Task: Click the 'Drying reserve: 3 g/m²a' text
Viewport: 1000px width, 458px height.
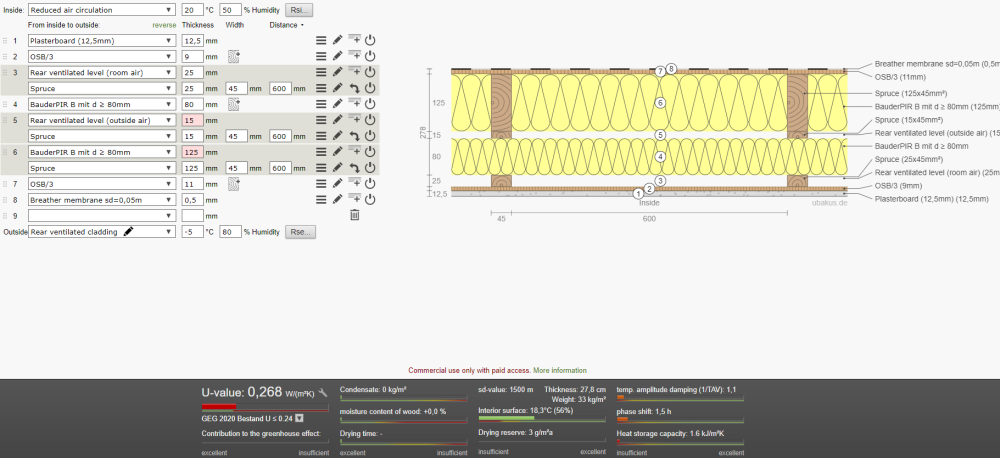Action: 515,432
